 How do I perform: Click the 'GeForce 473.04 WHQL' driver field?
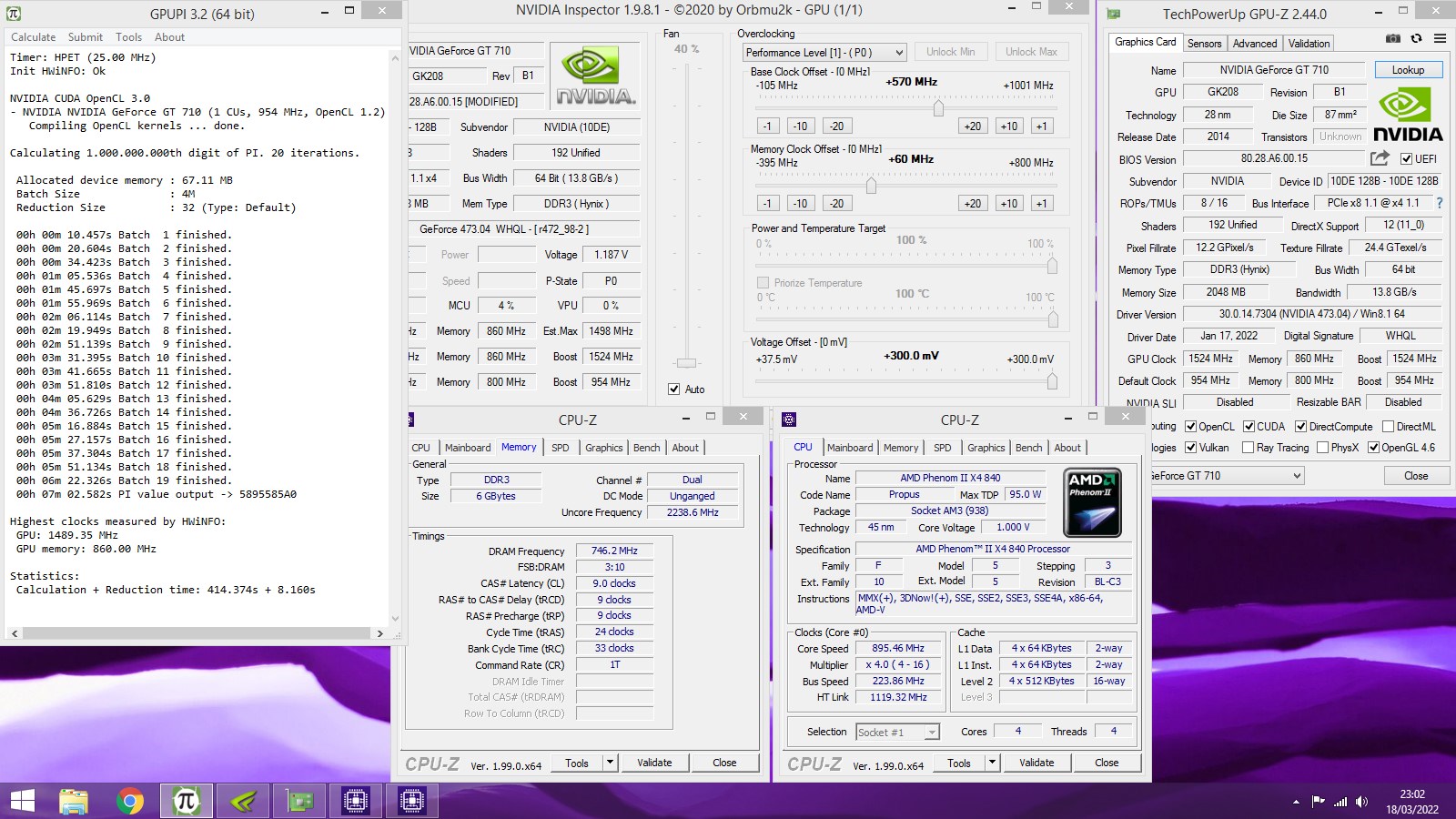(x=524, y=229)
